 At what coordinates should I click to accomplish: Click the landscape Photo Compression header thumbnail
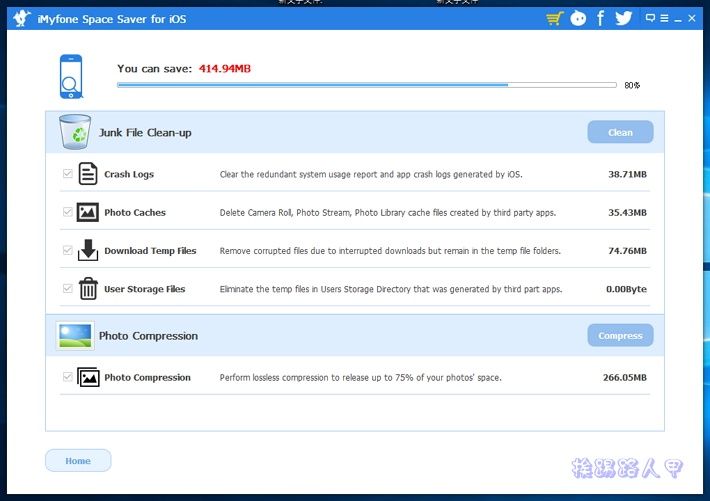pos(75,336)
